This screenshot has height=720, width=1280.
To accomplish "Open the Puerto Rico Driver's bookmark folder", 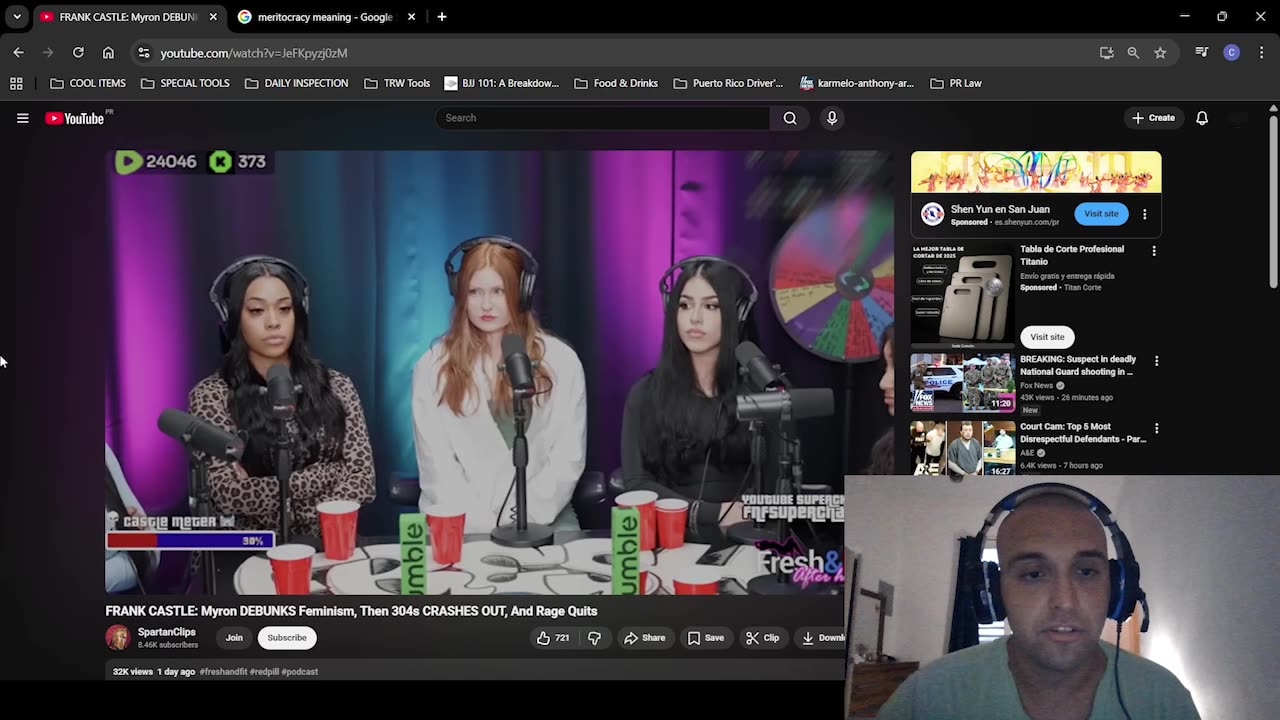I will (x=728, y=84).
